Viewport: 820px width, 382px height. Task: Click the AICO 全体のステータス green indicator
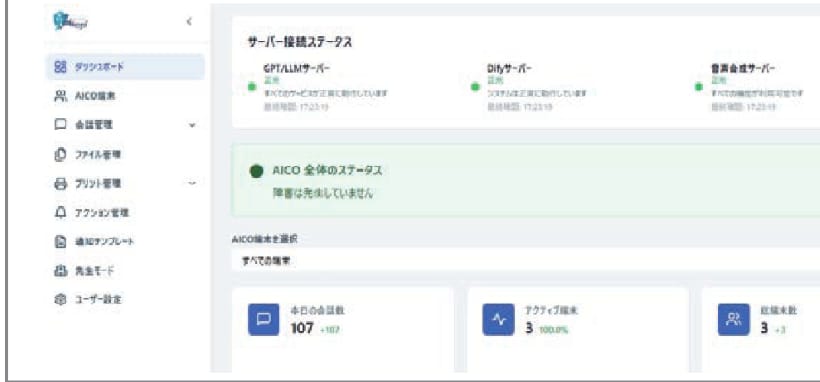point(256,171)
